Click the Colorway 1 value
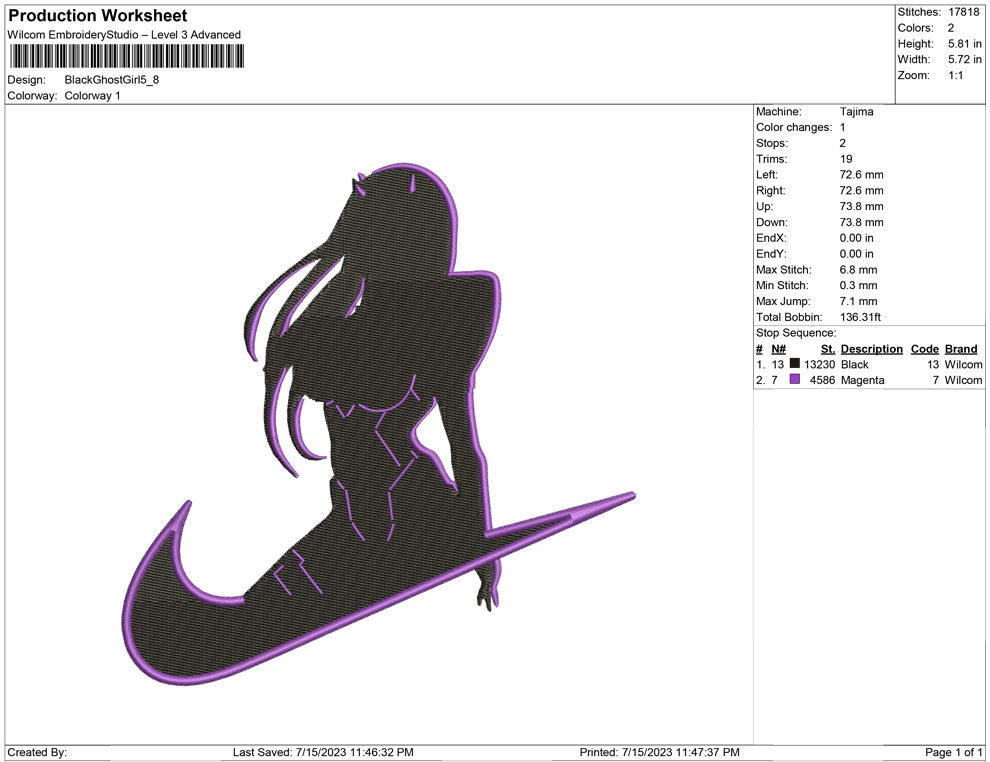The image size is (990, 762). coord(92,96)
